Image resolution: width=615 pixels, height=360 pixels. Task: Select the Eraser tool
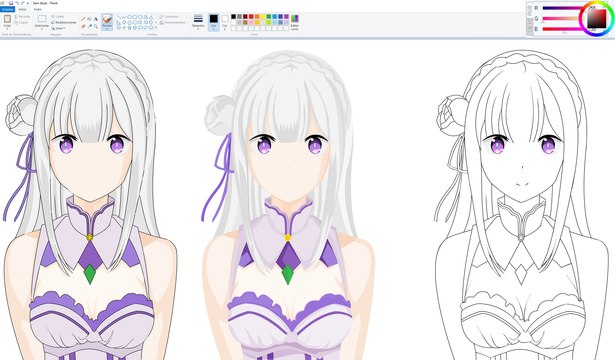83,26
